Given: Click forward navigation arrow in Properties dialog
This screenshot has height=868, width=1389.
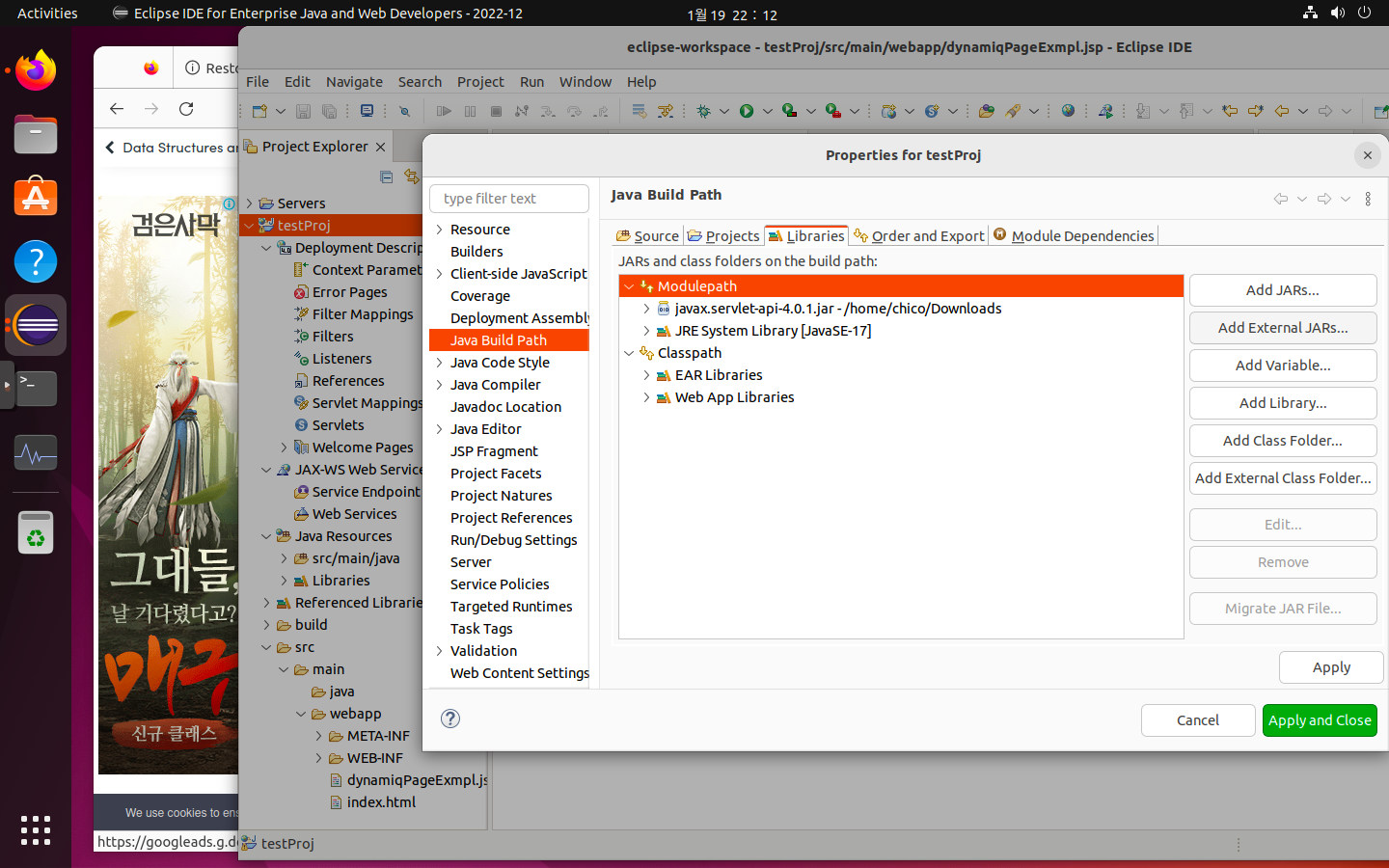Looking at the screenshot, I should (x=1324, y=199).
